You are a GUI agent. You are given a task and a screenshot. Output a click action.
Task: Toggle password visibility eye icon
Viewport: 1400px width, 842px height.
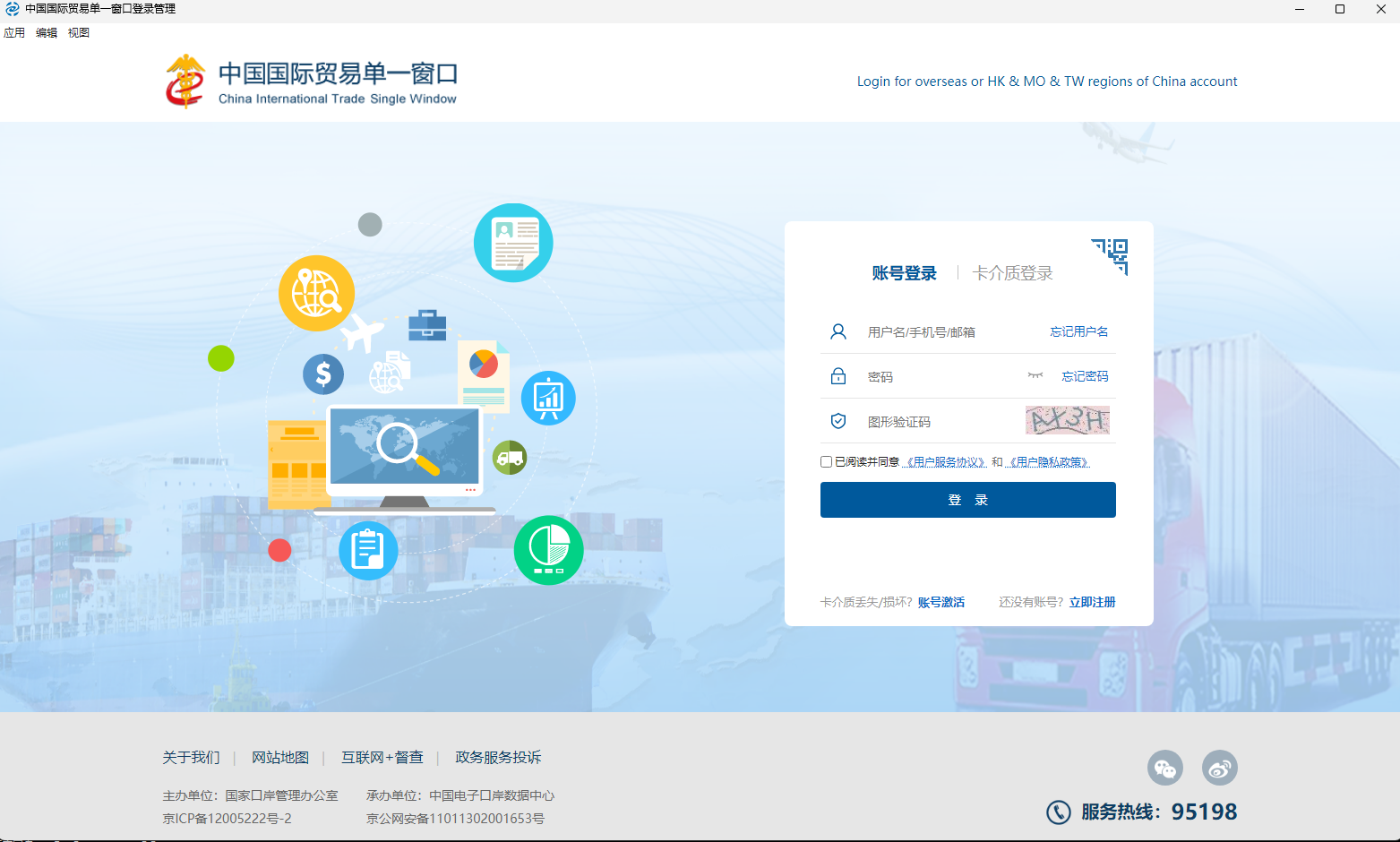1035,375
